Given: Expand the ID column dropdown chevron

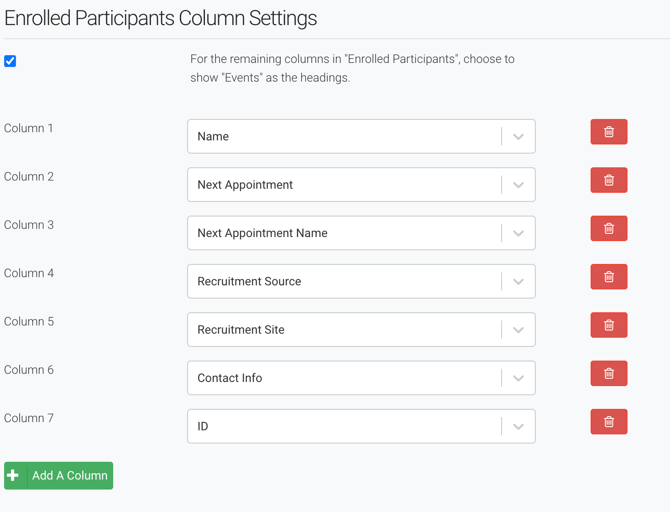Looking at the screenshot, I should [518, 427].
